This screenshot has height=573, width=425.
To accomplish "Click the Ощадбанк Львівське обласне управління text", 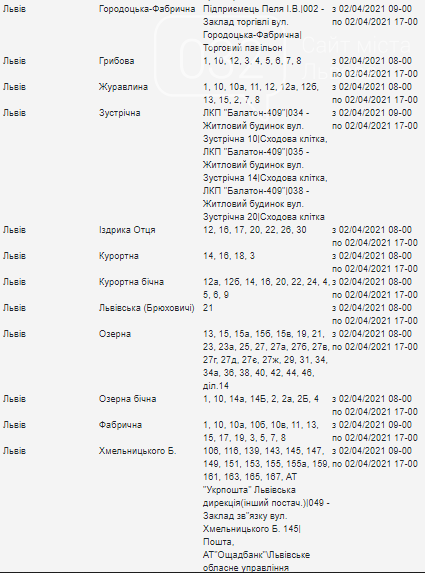I will point(256,561).
